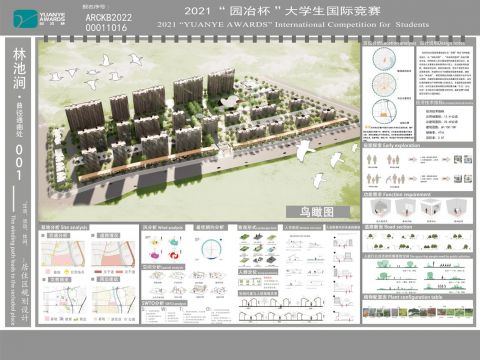Click the flock of white birds above the towers

click(x=97, y=72)
